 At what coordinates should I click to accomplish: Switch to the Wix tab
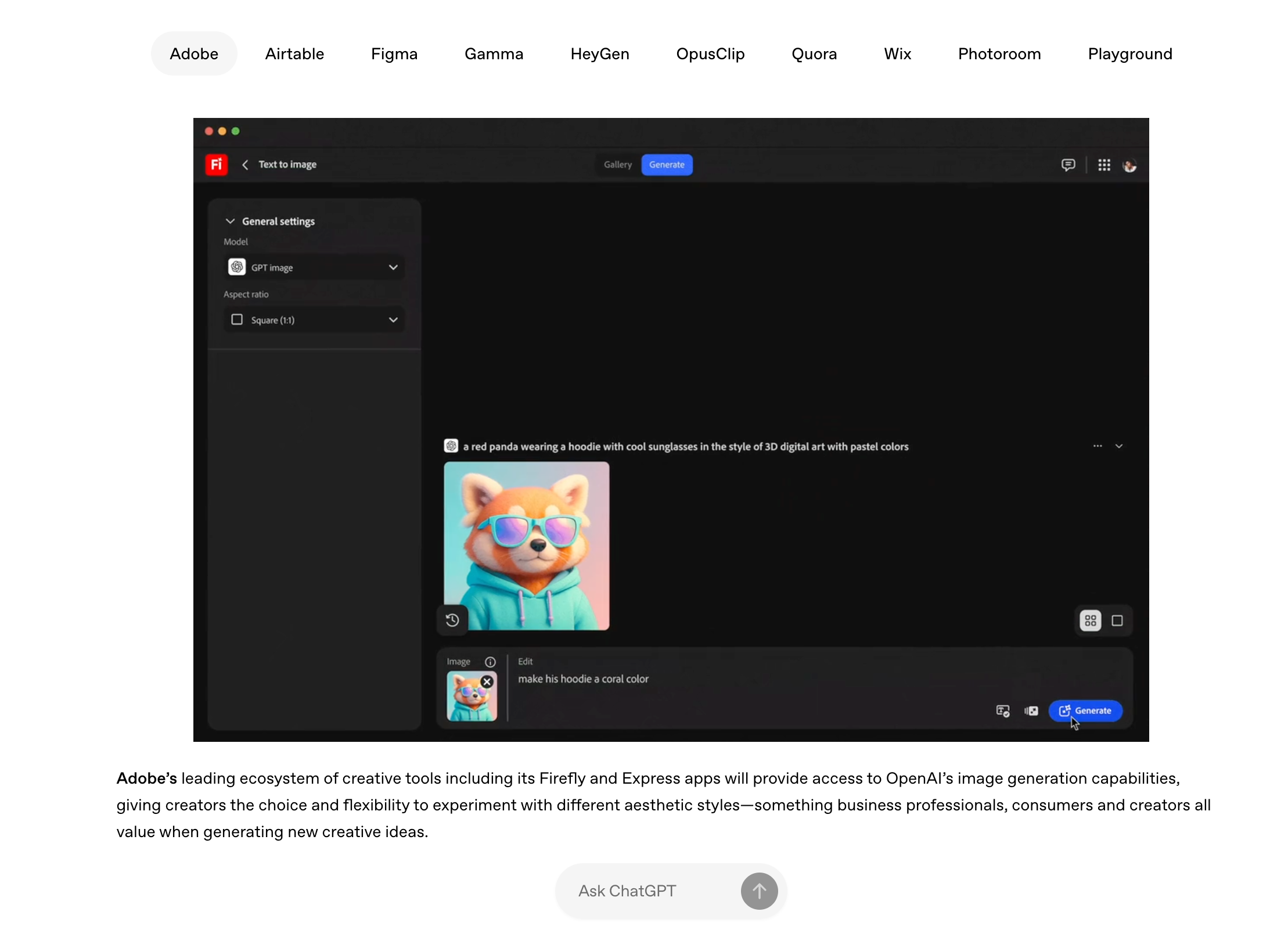(897, 54)
